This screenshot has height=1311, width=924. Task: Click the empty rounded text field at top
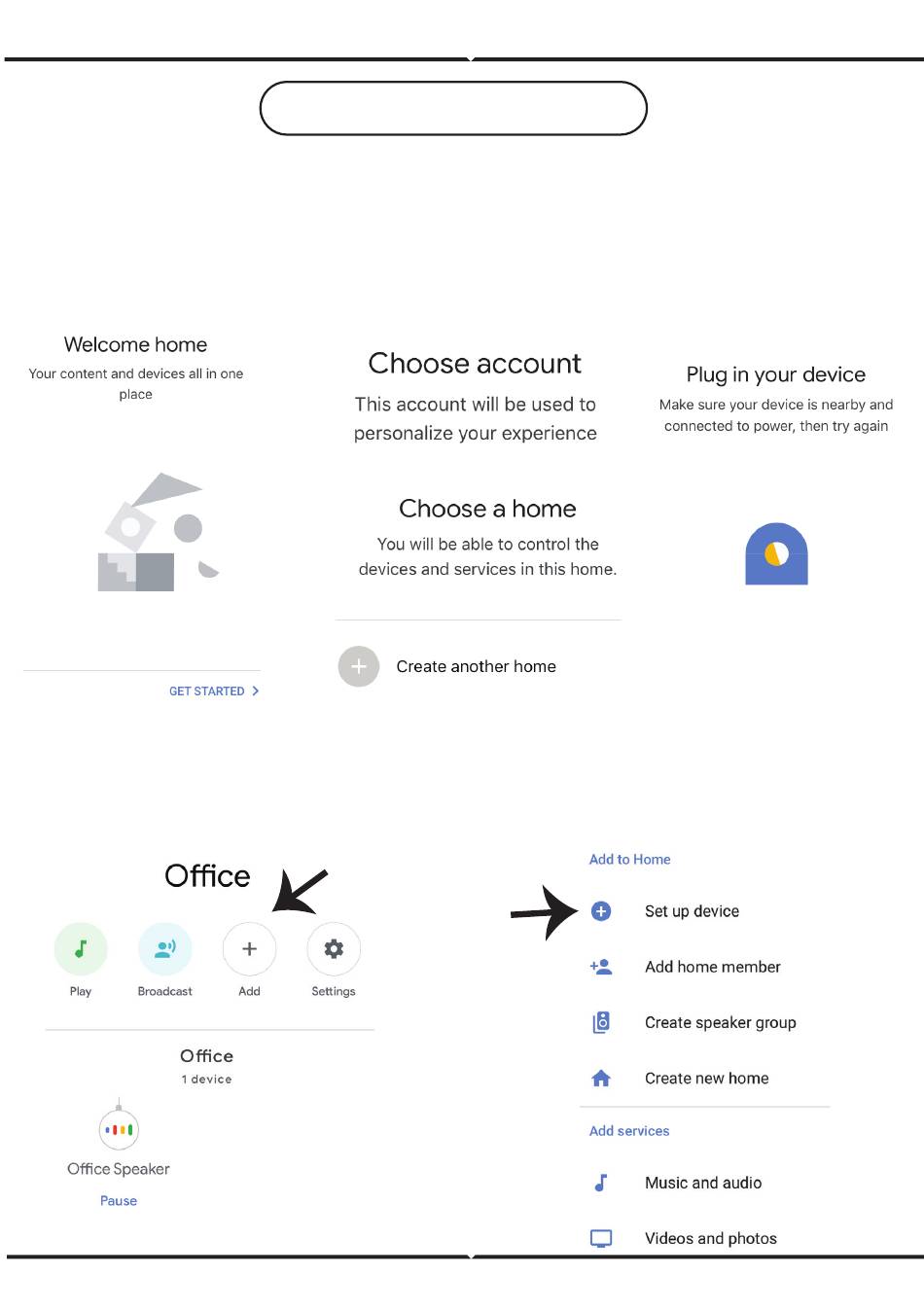coord(453,108)
